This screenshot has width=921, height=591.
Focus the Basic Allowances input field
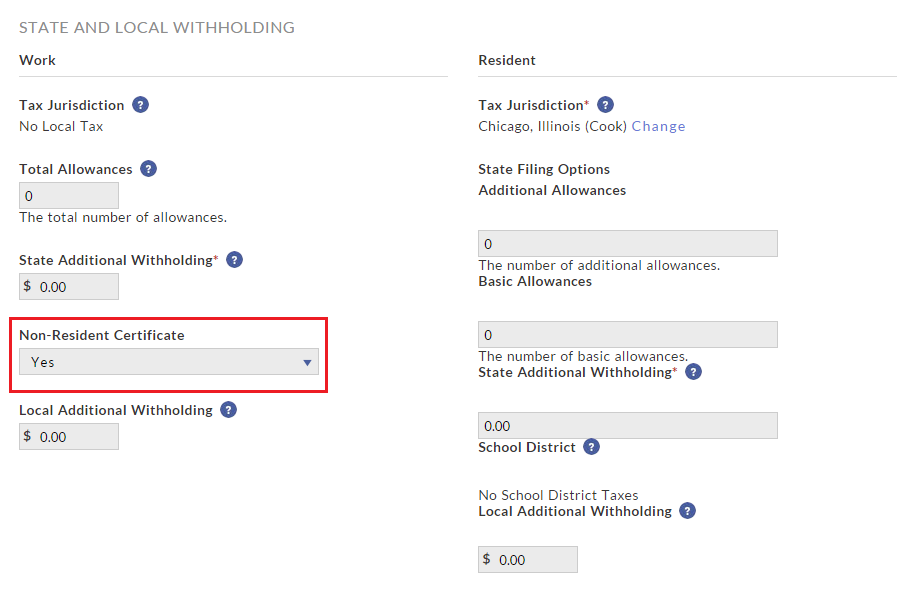[x=628, y=335]
